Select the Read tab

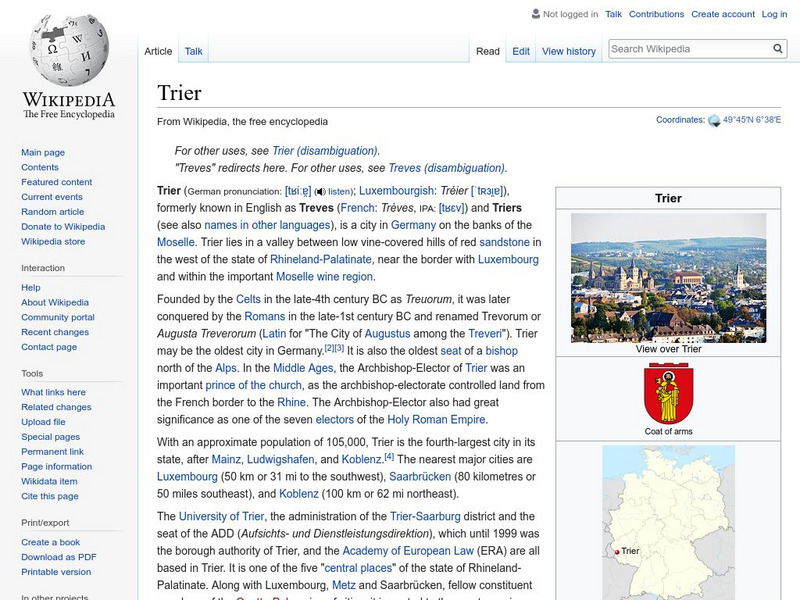pos(488,51)
